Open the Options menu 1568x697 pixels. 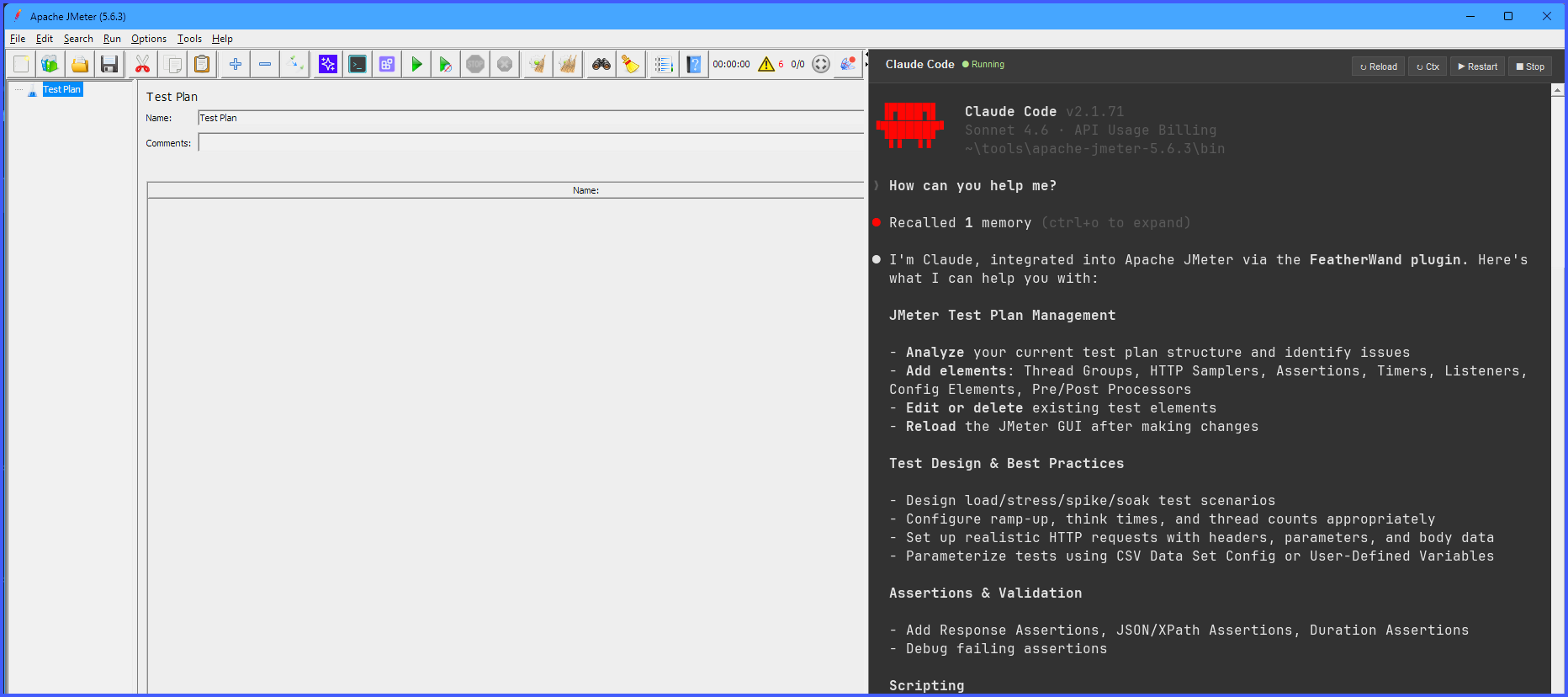(149, 39)
